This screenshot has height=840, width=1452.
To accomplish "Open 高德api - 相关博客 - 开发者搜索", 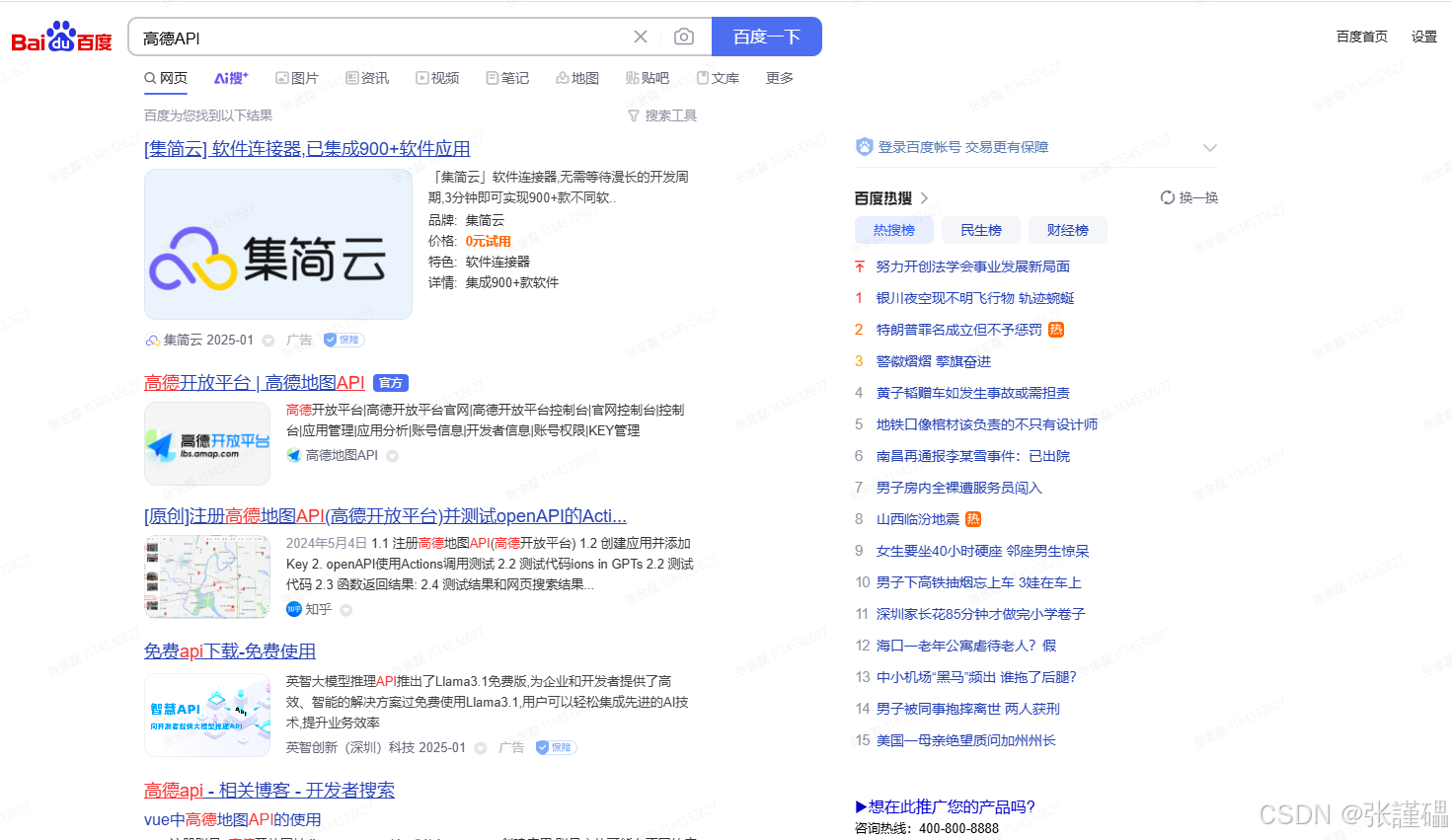I will (269, 791).
